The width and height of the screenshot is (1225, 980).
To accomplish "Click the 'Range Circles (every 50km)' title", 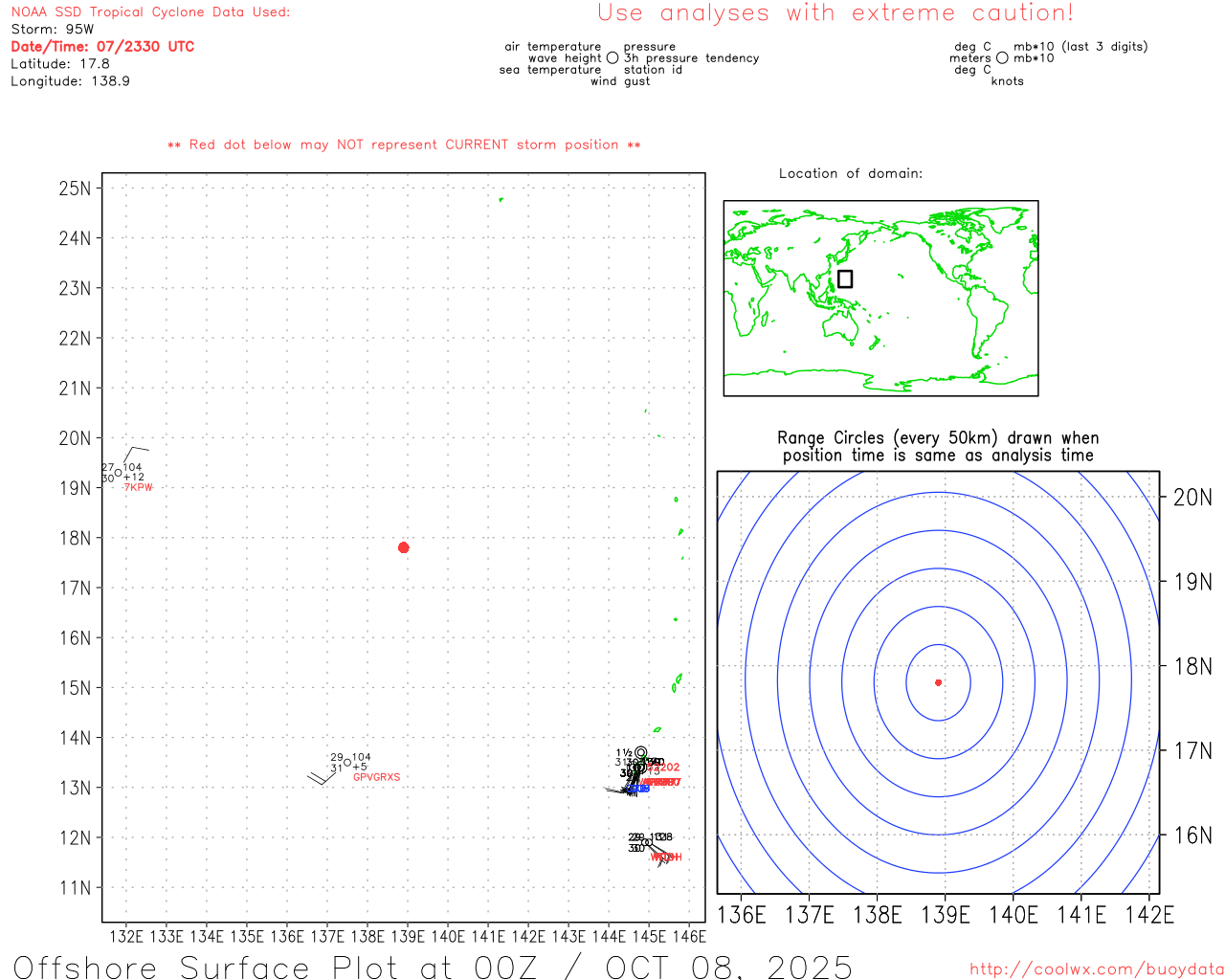I will pos(938,447).
